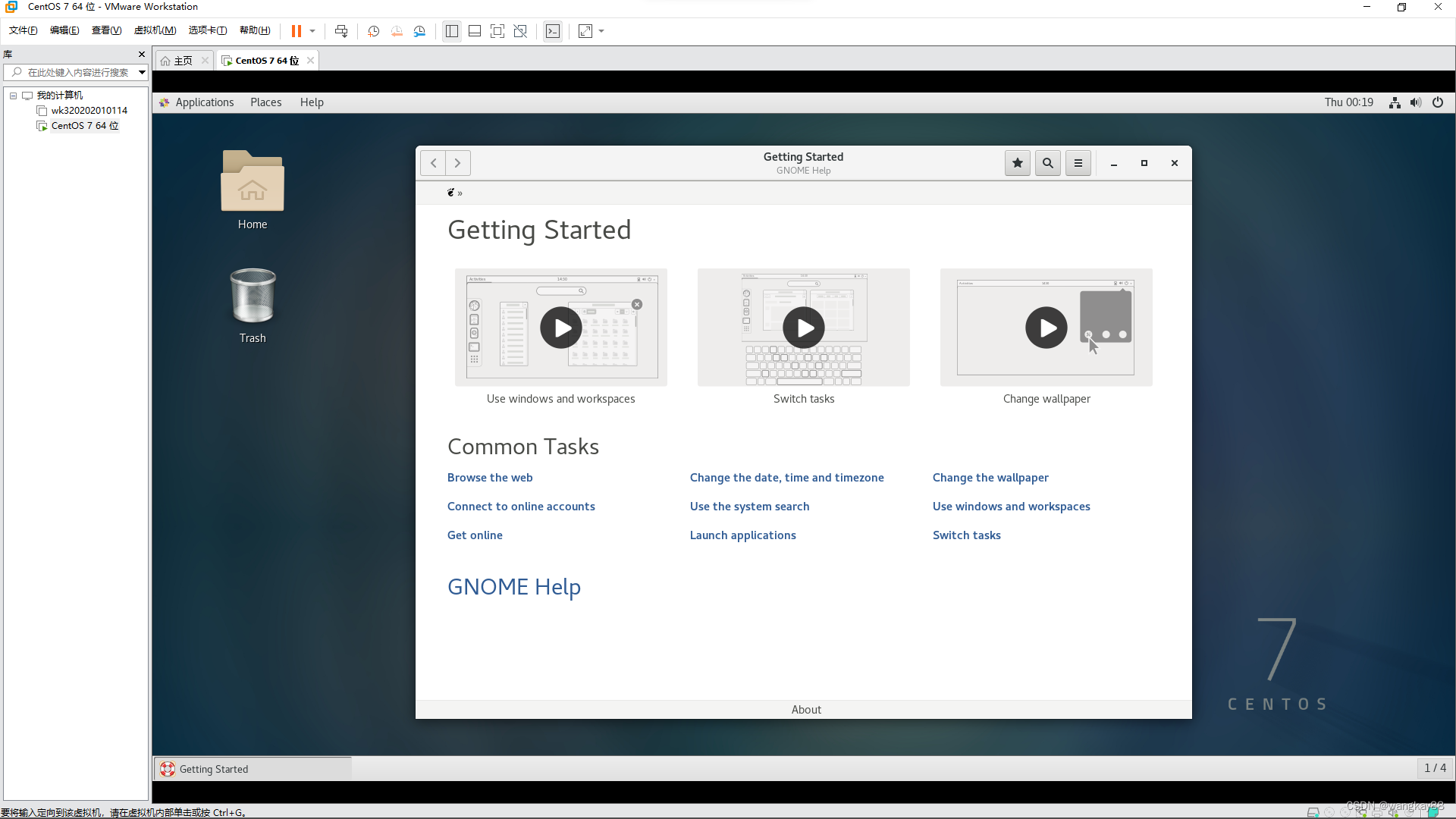Close the 主页 tab
Viewport: 1456px width, 819px height.
205,61
